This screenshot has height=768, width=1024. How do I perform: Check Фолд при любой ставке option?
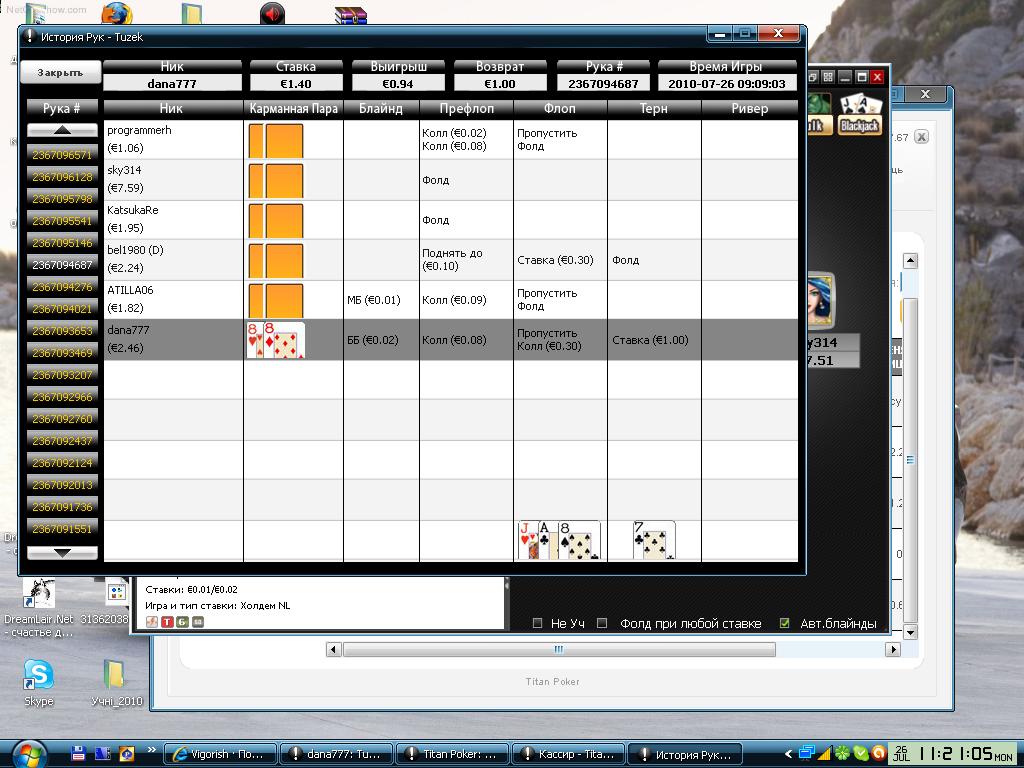point(602,623)
